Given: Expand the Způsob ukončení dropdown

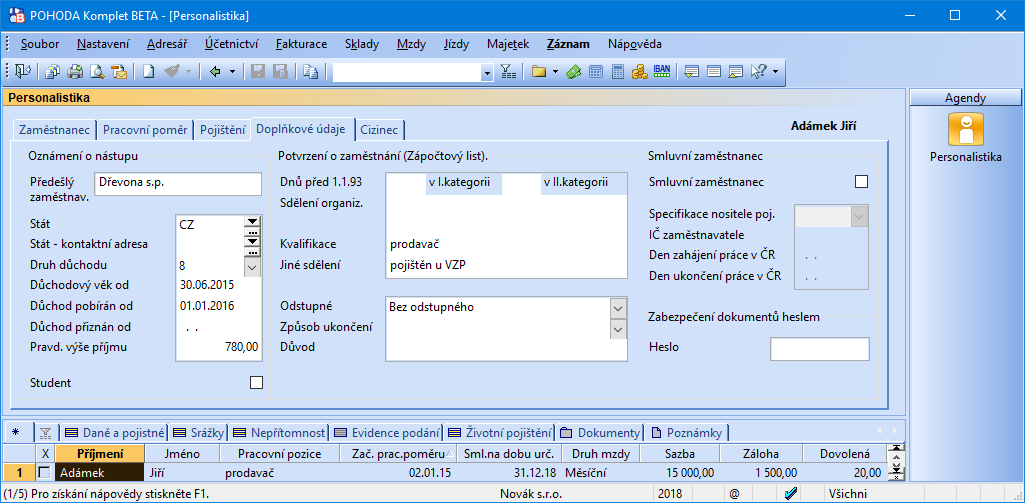Looking at the screenshot, I should point(618,328).
